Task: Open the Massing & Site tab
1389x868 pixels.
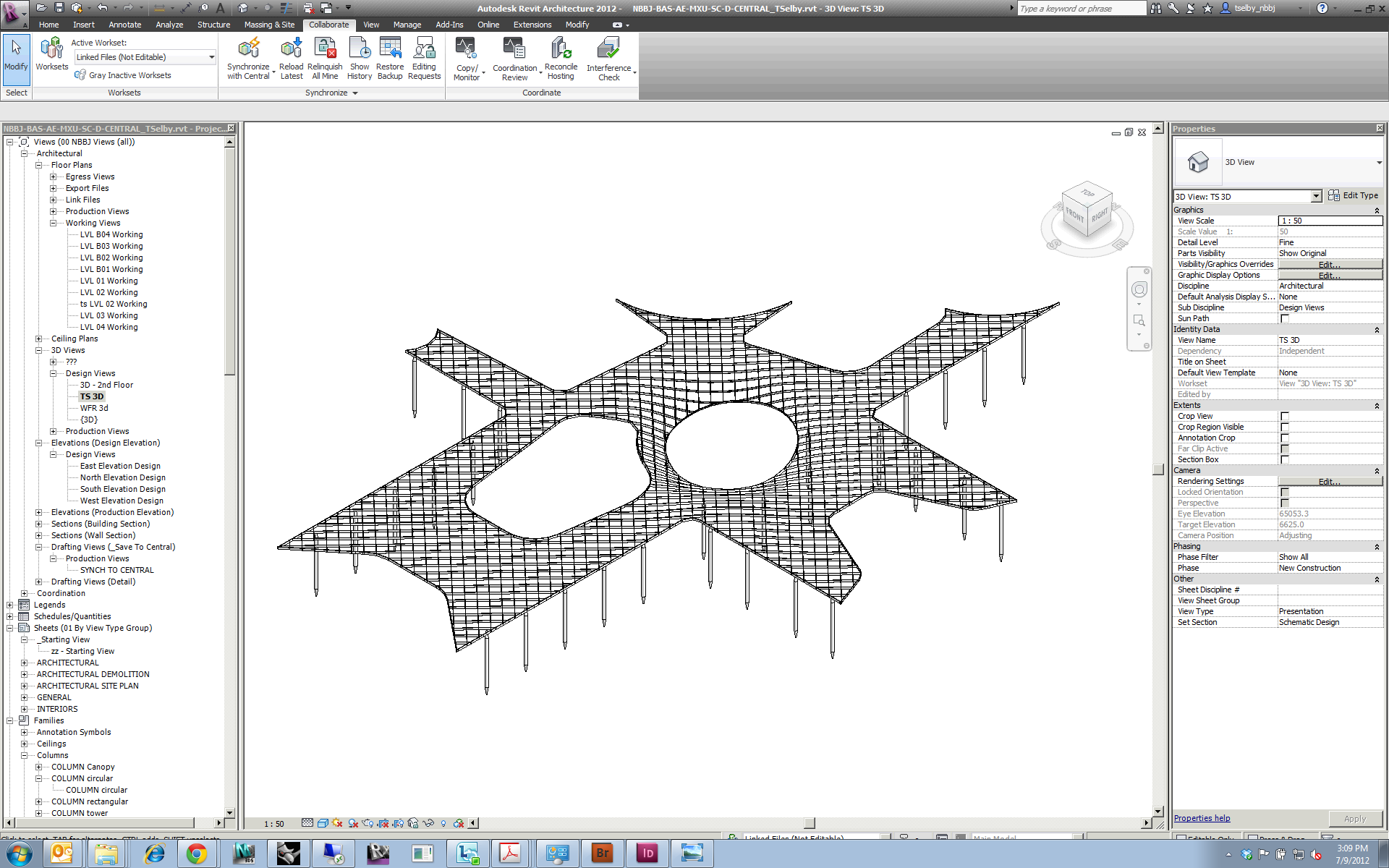Action: [x=269, y=25]
